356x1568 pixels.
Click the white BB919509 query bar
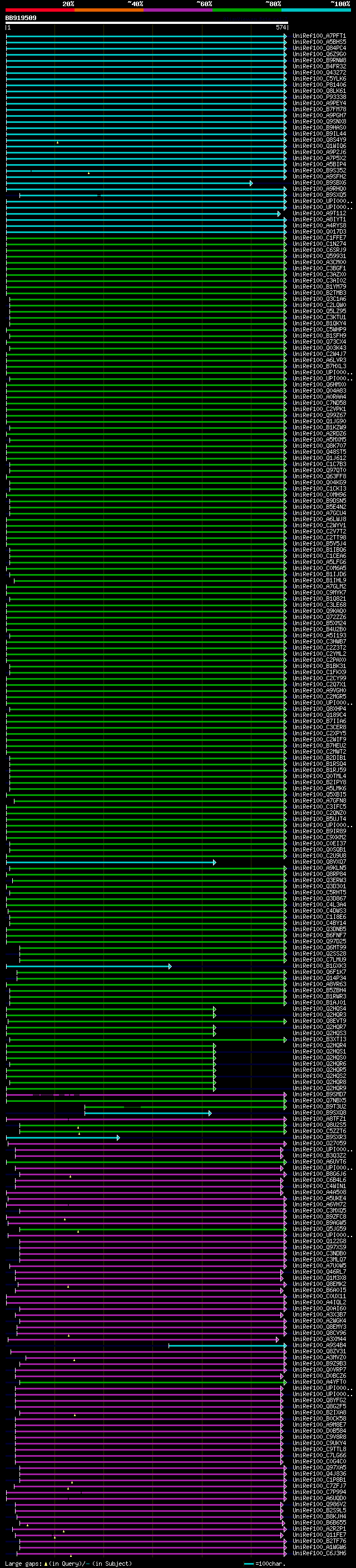tap(147, 23)
